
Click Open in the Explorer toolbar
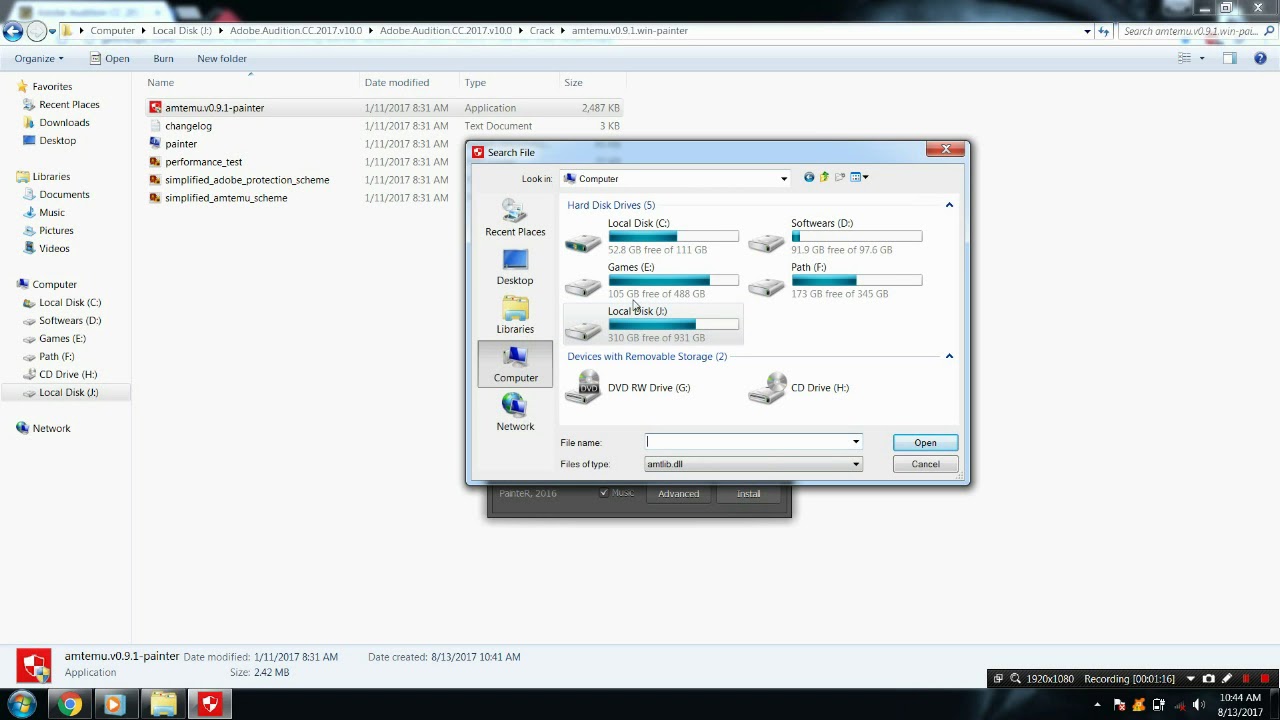tap(110, 58)
